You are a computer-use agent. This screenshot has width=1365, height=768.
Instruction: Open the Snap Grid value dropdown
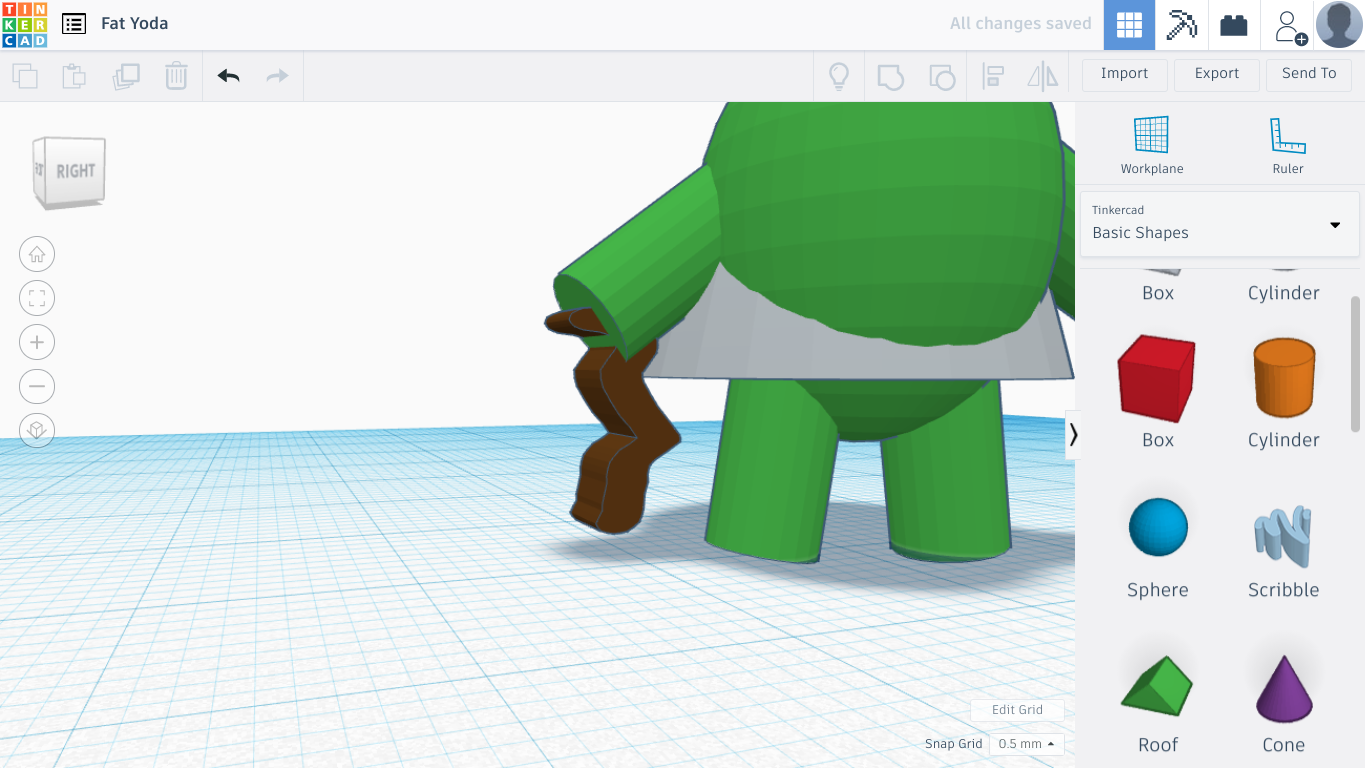(x=1026, y=743)
